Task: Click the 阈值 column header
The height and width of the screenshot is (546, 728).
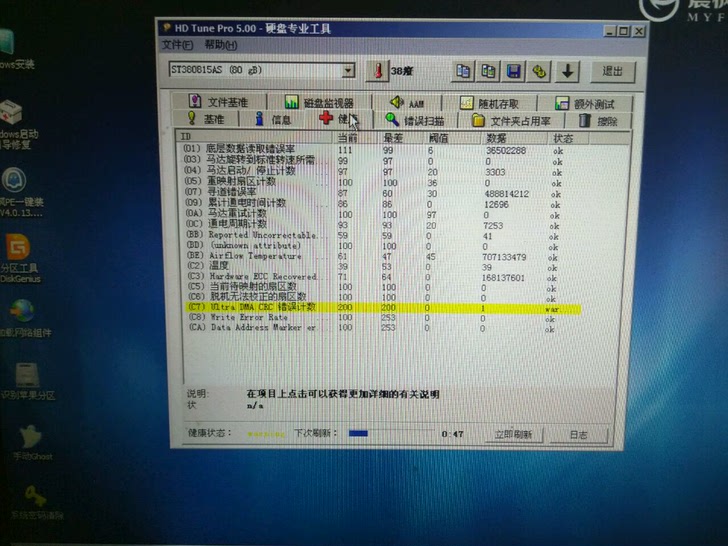Action: [x=452, y=138]
